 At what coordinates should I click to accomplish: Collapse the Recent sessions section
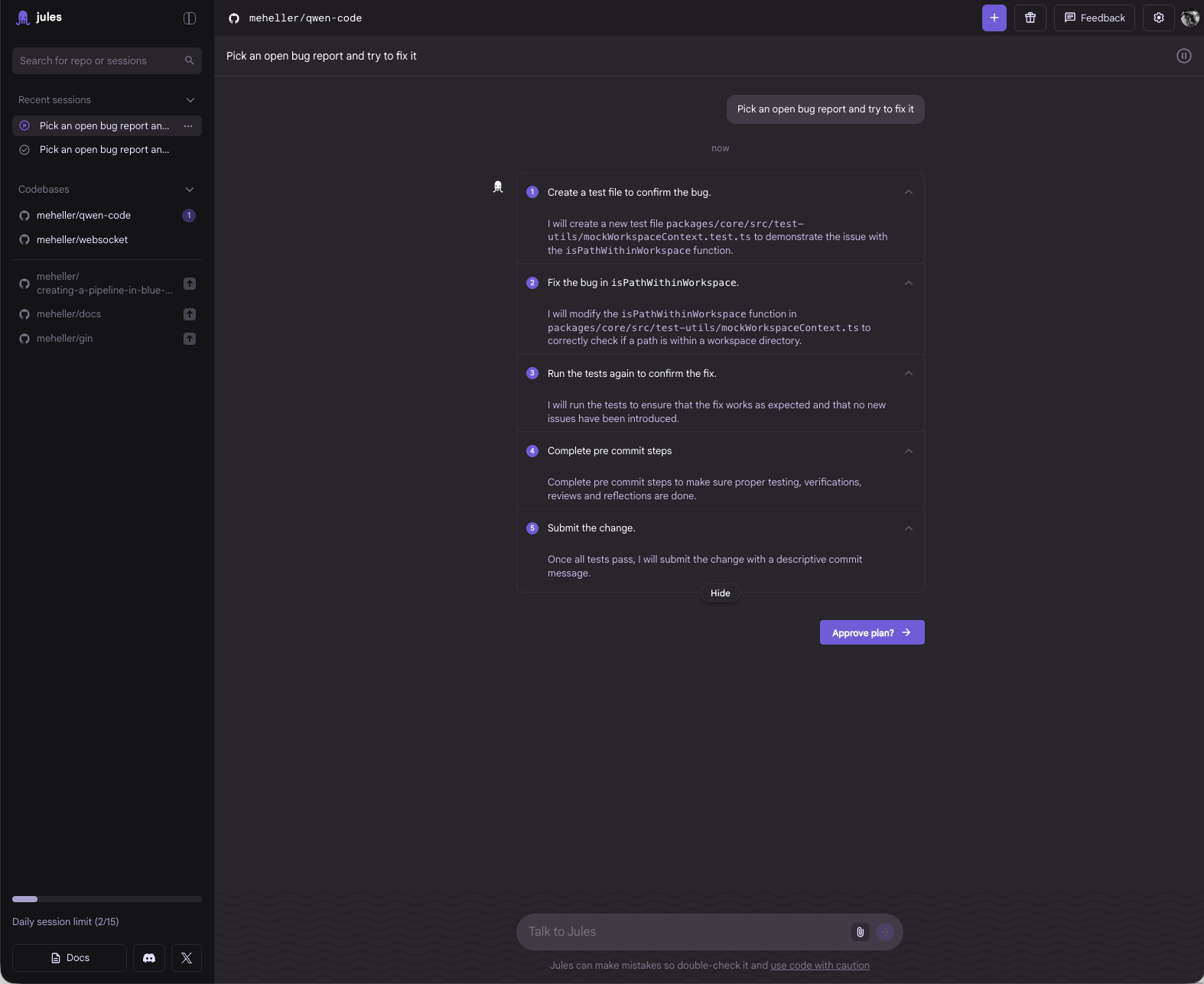point(190,100)
